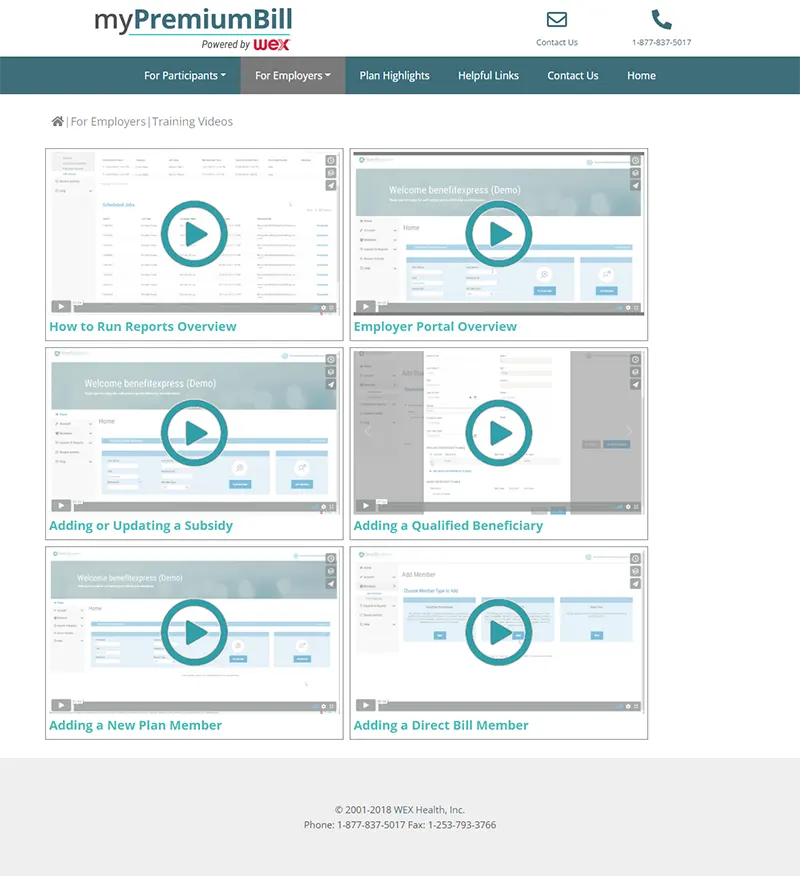Click the share paper-plane icon on Employer Portal video

pyautogui.click(x=635, y=185)
